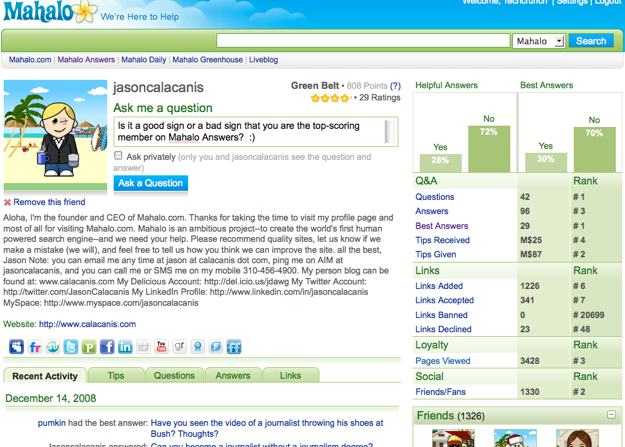Open the Tips Received stat link
625x447 pixels.
(442, 240)
